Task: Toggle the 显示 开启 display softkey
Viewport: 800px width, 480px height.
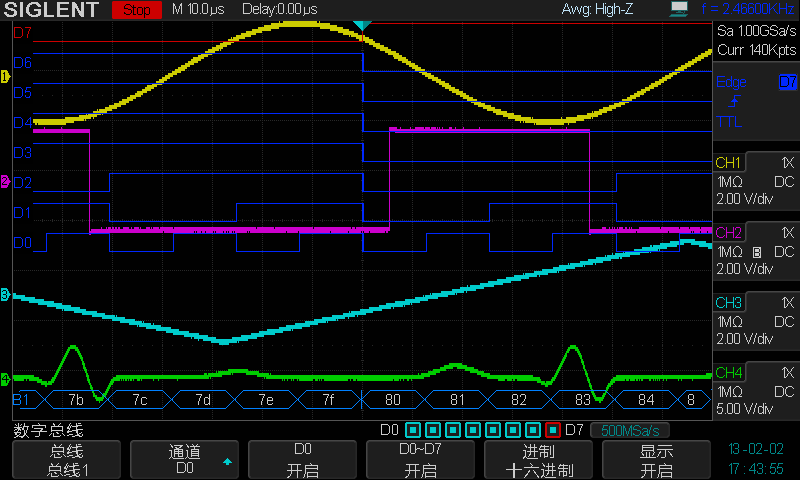Action: click(x=655, y=460)
